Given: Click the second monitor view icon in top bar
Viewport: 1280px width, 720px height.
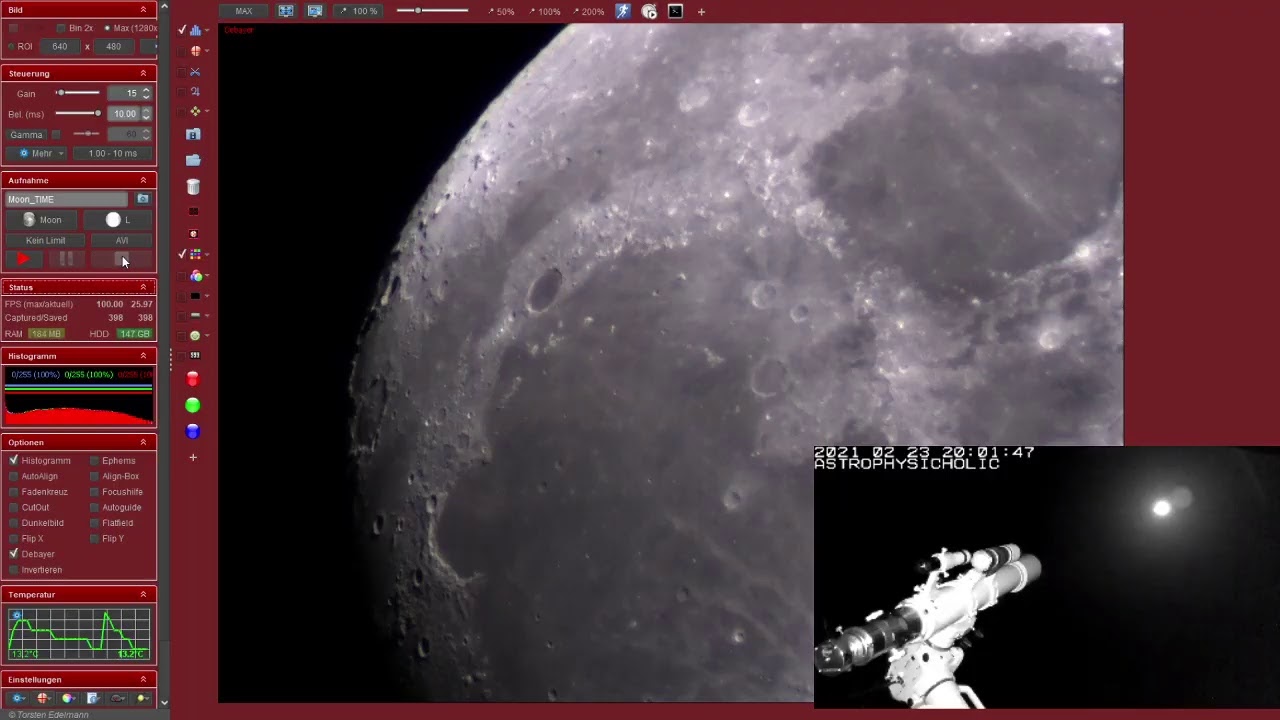Looking at the screenshot, I should pyautogui.click(x=315, y=11).
